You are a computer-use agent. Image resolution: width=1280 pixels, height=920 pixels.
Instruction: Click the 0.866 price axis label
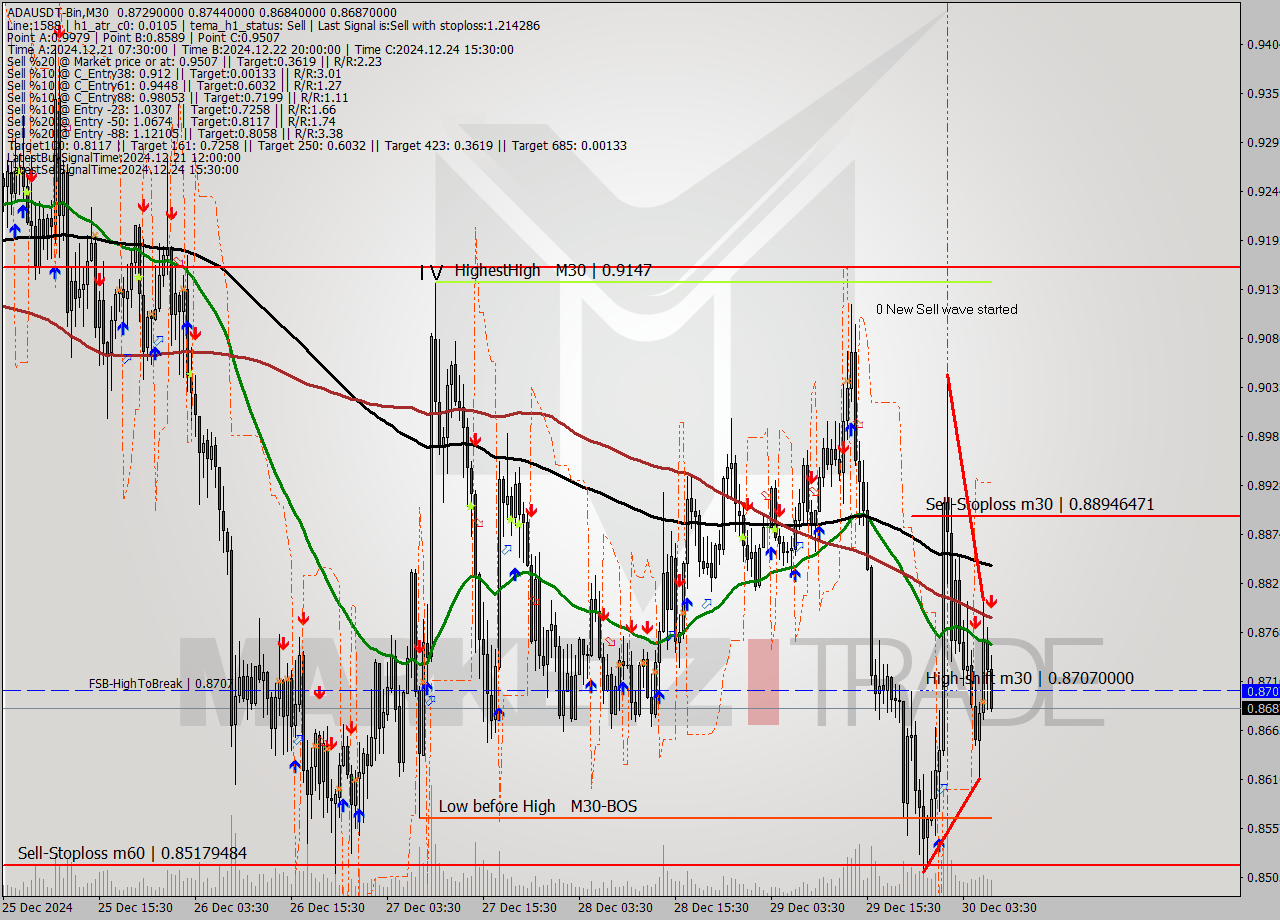[1262, 730]
